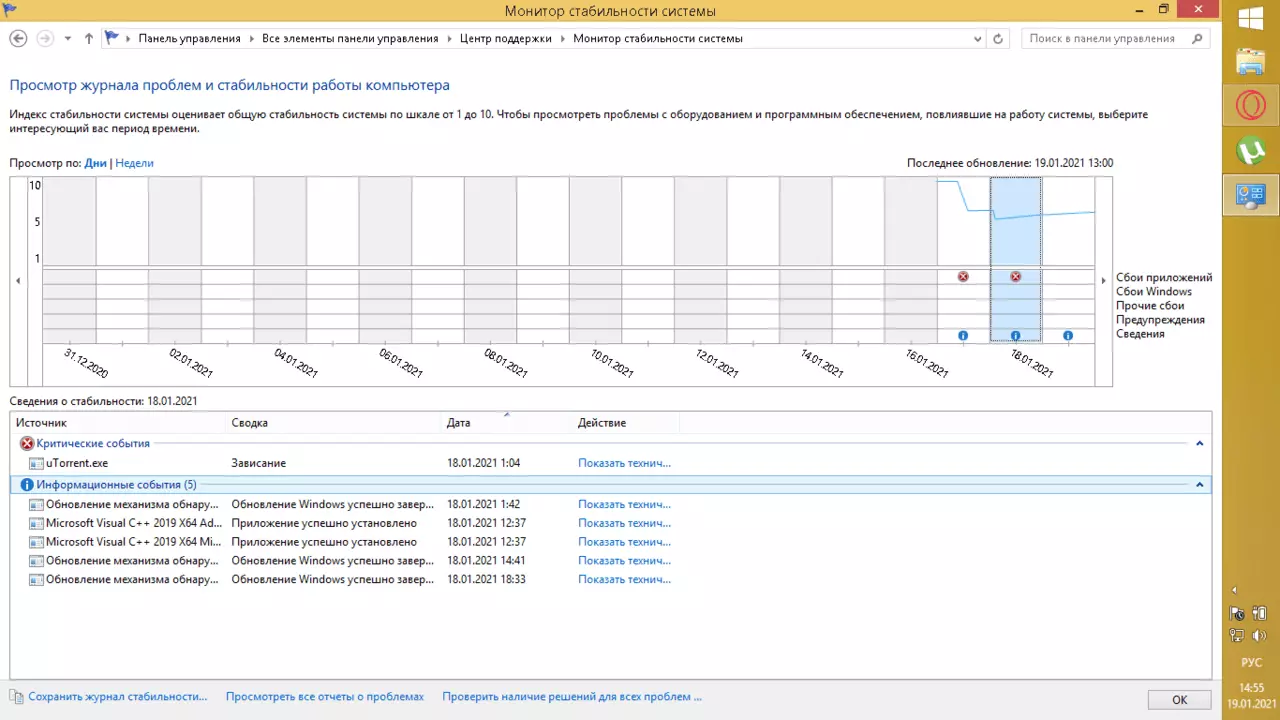Viewport: 1280px width, 720px height.
Task: Show technical details for uTorrent.exe hang
Action: [624, 464]
